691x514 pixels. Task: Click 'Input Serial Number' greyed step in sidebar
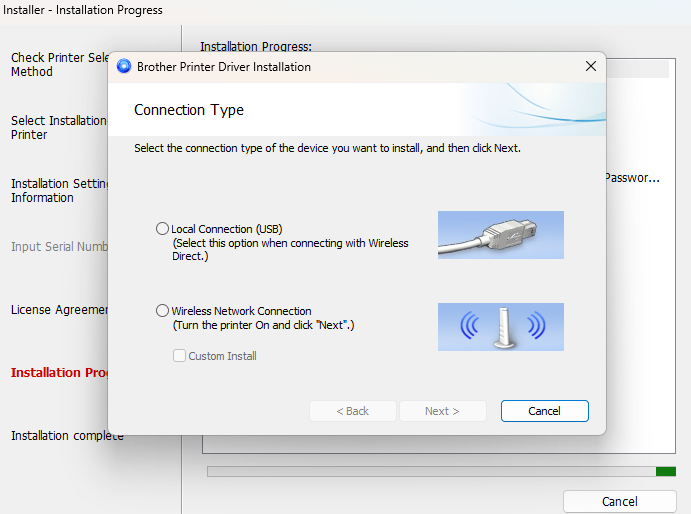[59, 246]
